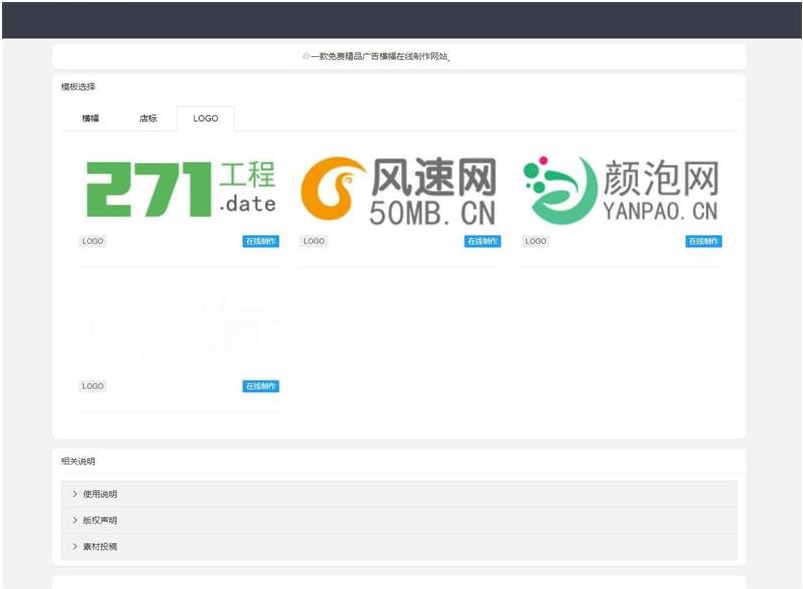Click the LOGO tag under 风速网 template
Viewport: 803px width, 589px height.
[x=314, y=241]
